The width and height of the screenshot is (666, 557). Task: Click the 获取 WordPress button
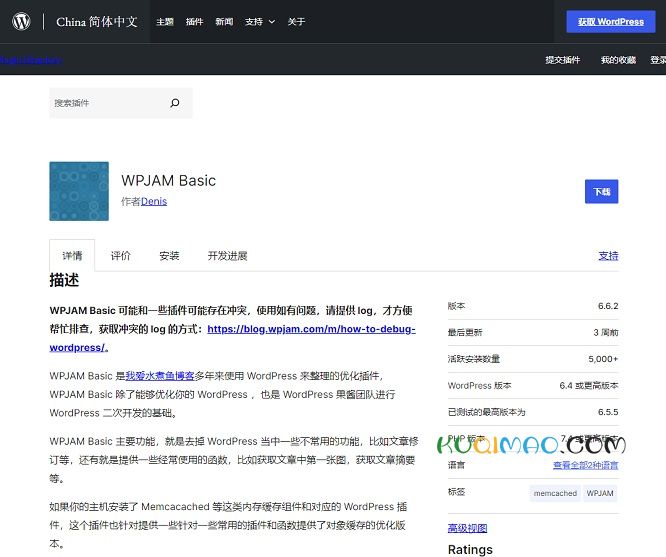pos(611,22)
